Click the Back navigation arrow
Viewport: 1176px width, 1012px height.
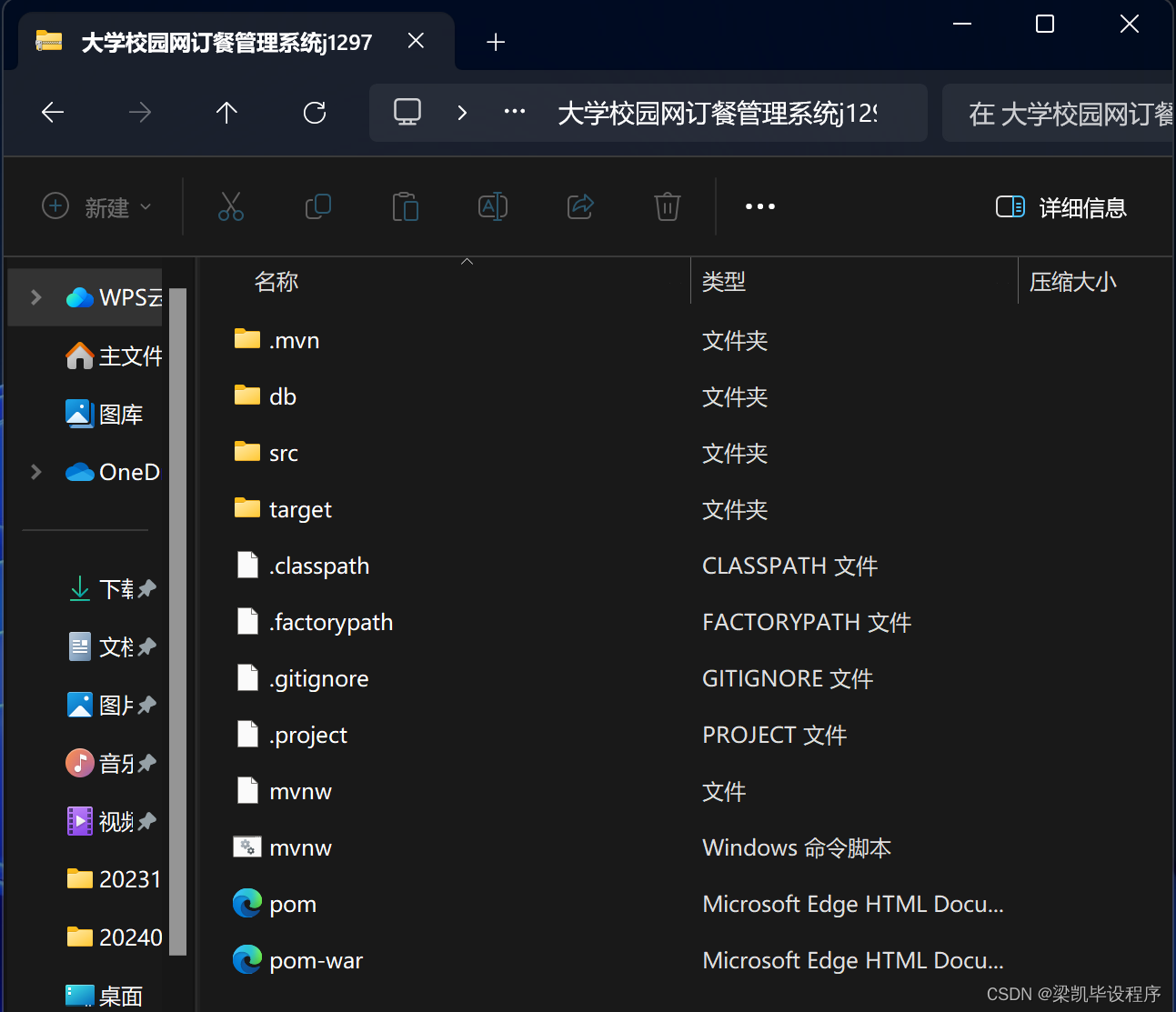point(52,112)
